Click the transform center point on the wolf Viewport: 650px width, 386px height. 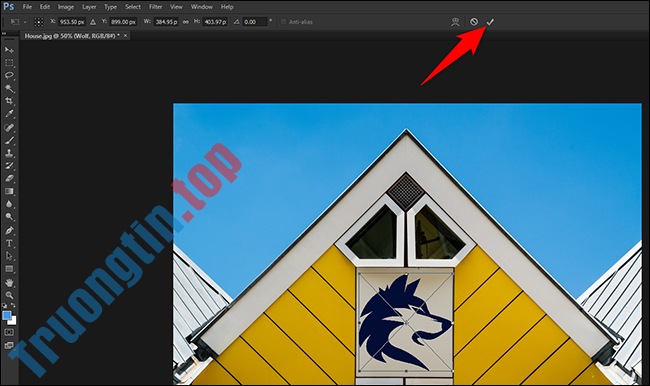pos(406,323)
